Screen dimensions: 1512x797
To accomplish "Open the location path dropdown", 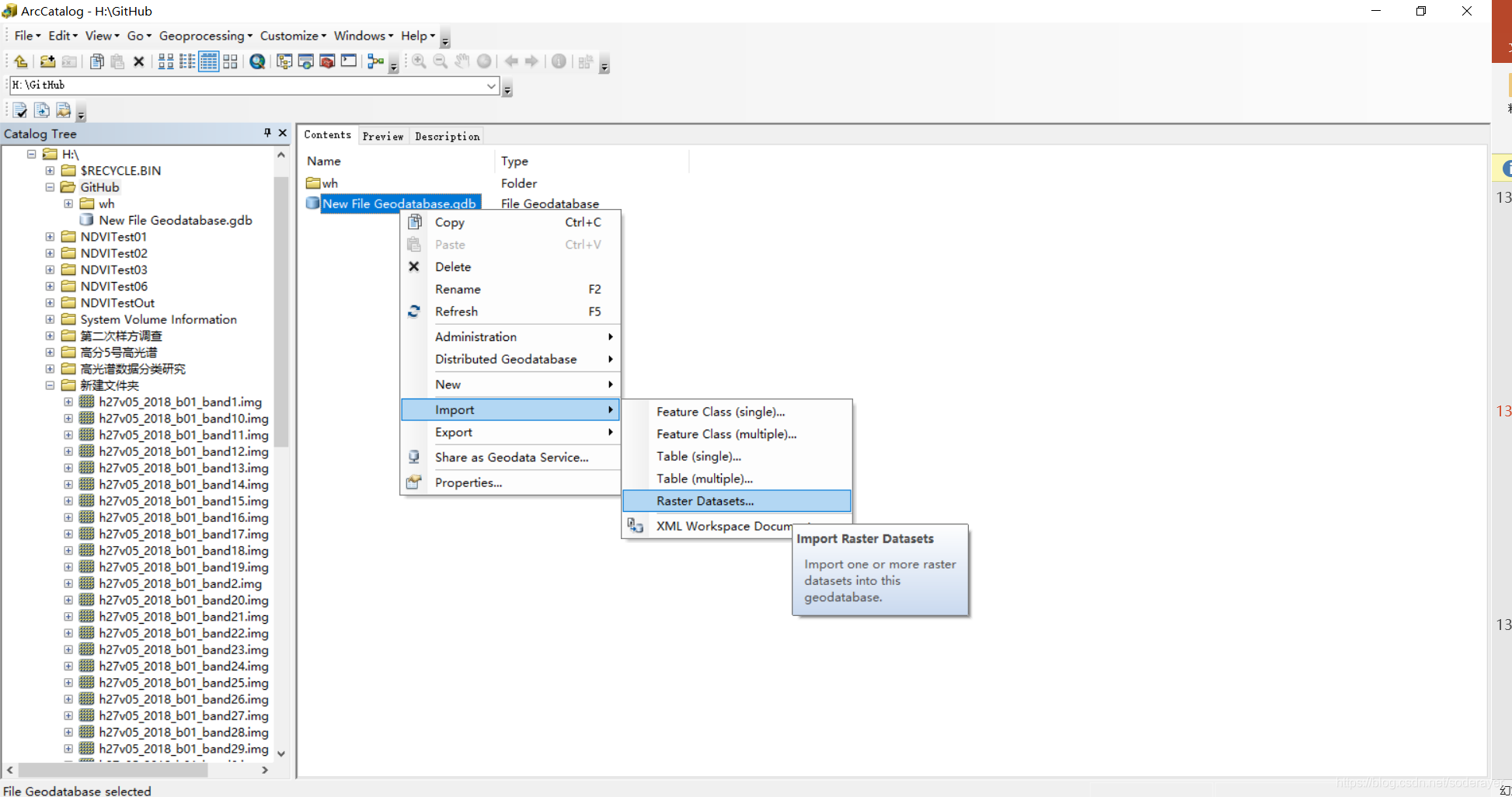I will pos(491,85).
